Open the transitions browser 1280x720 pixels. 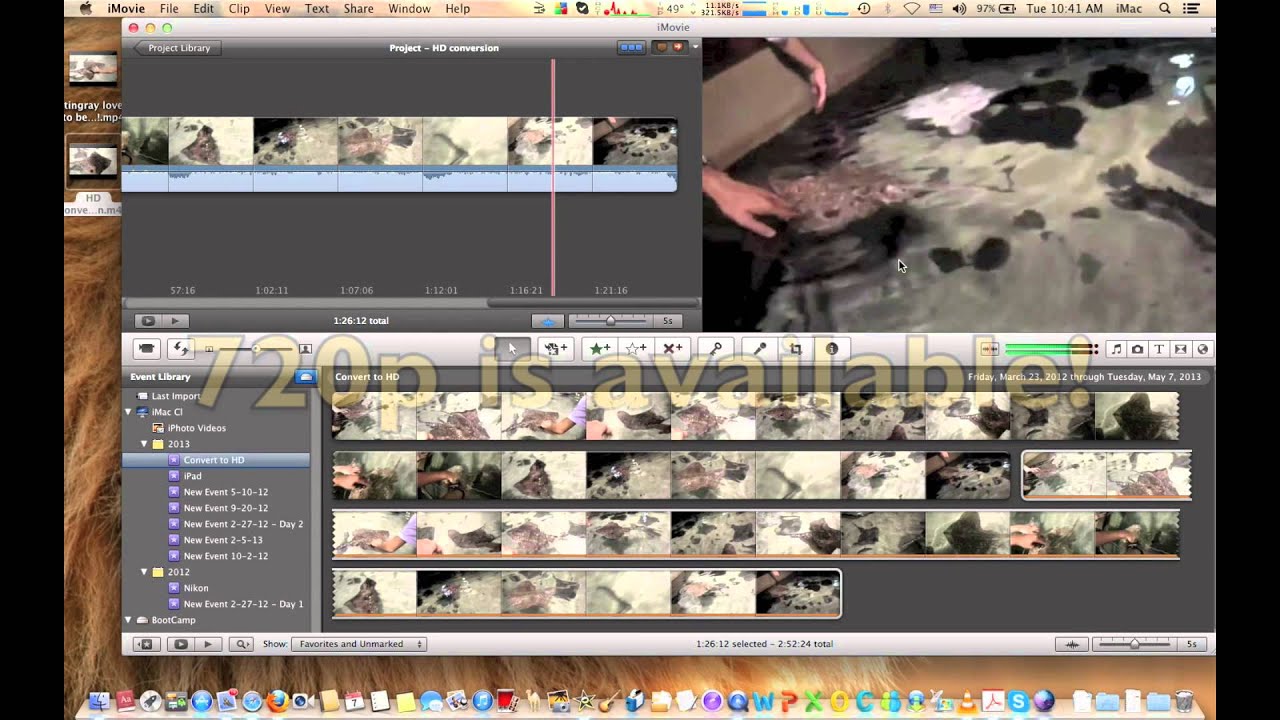coord(1180,349)
